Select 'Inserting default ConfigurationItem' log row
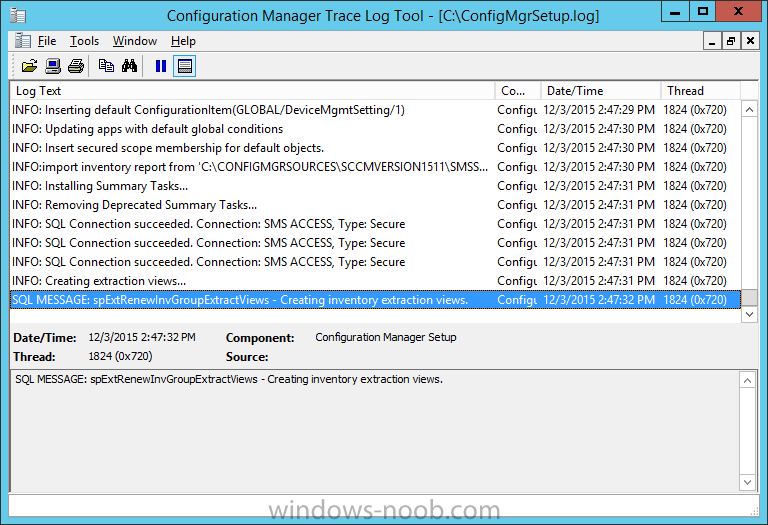 (375, 110)
